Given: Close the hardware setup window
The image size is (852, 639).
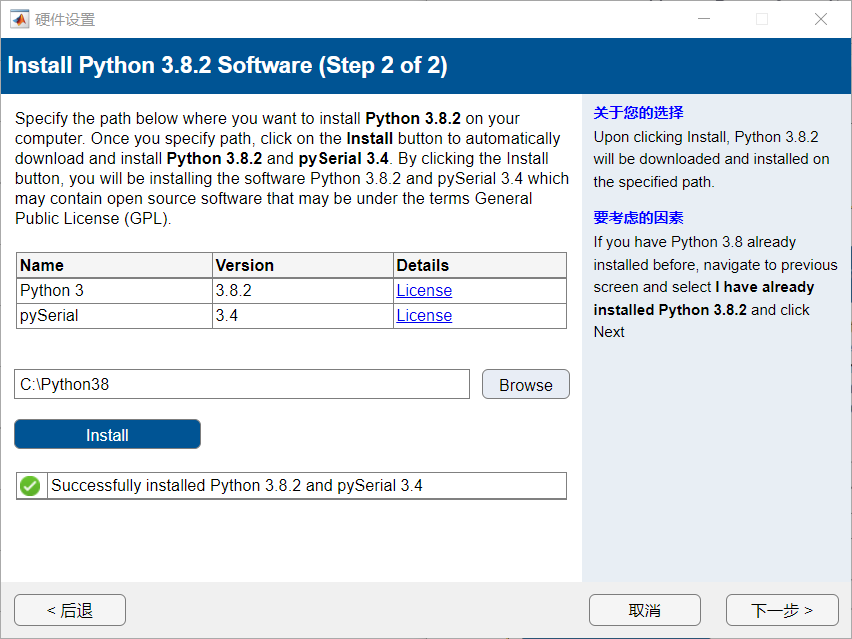Looking at the screenshot, I should (x=820, y=19).
